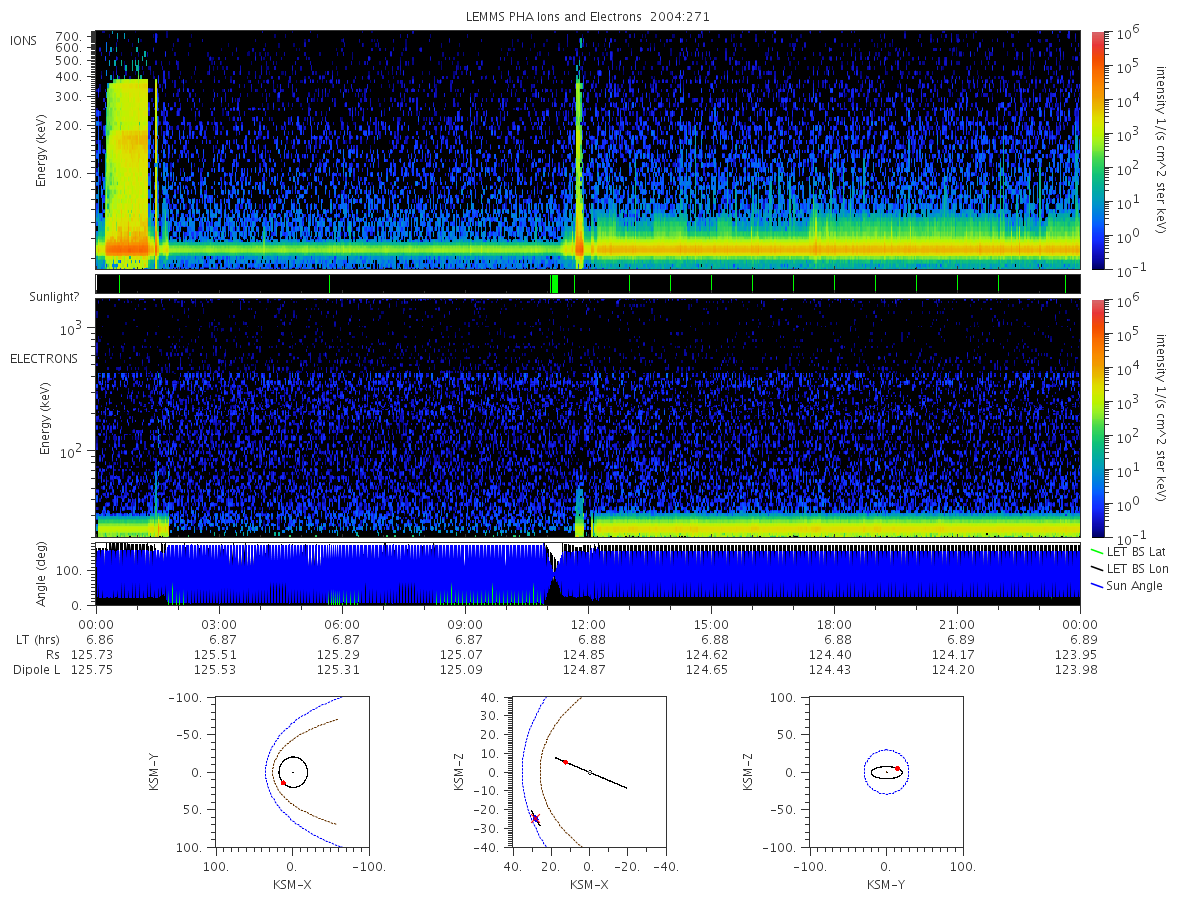This screenshot has height=900, width=1200.
Task: Select 'LET BS Lon' legend entry
Action: (1137, 568)
